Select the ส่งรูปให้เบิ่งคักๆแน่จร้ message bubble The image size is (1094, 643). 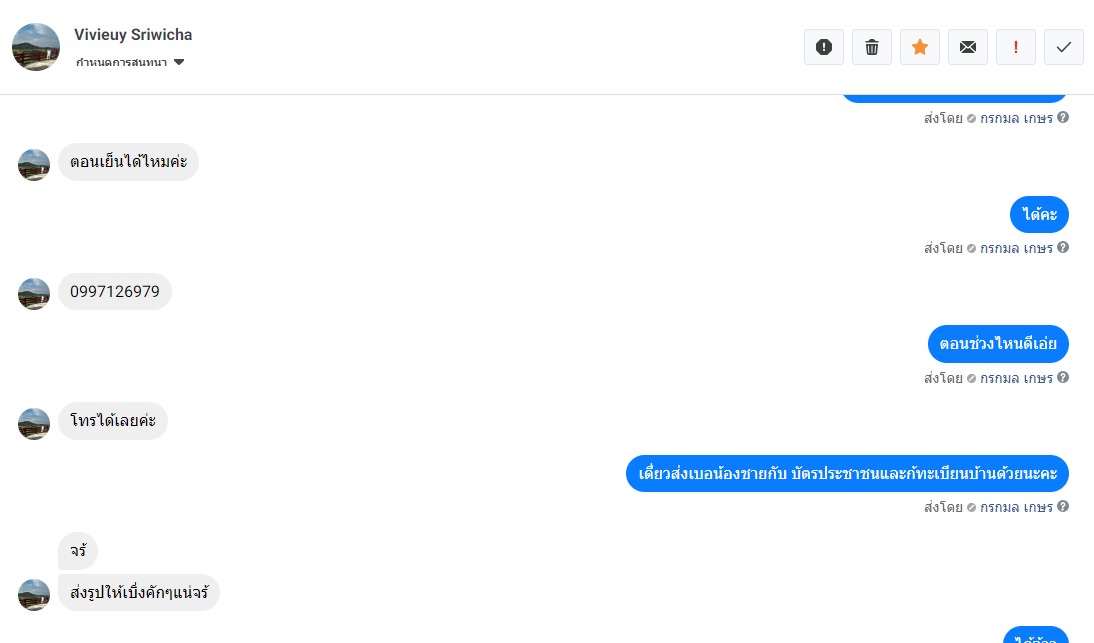(x=139, y=593)
